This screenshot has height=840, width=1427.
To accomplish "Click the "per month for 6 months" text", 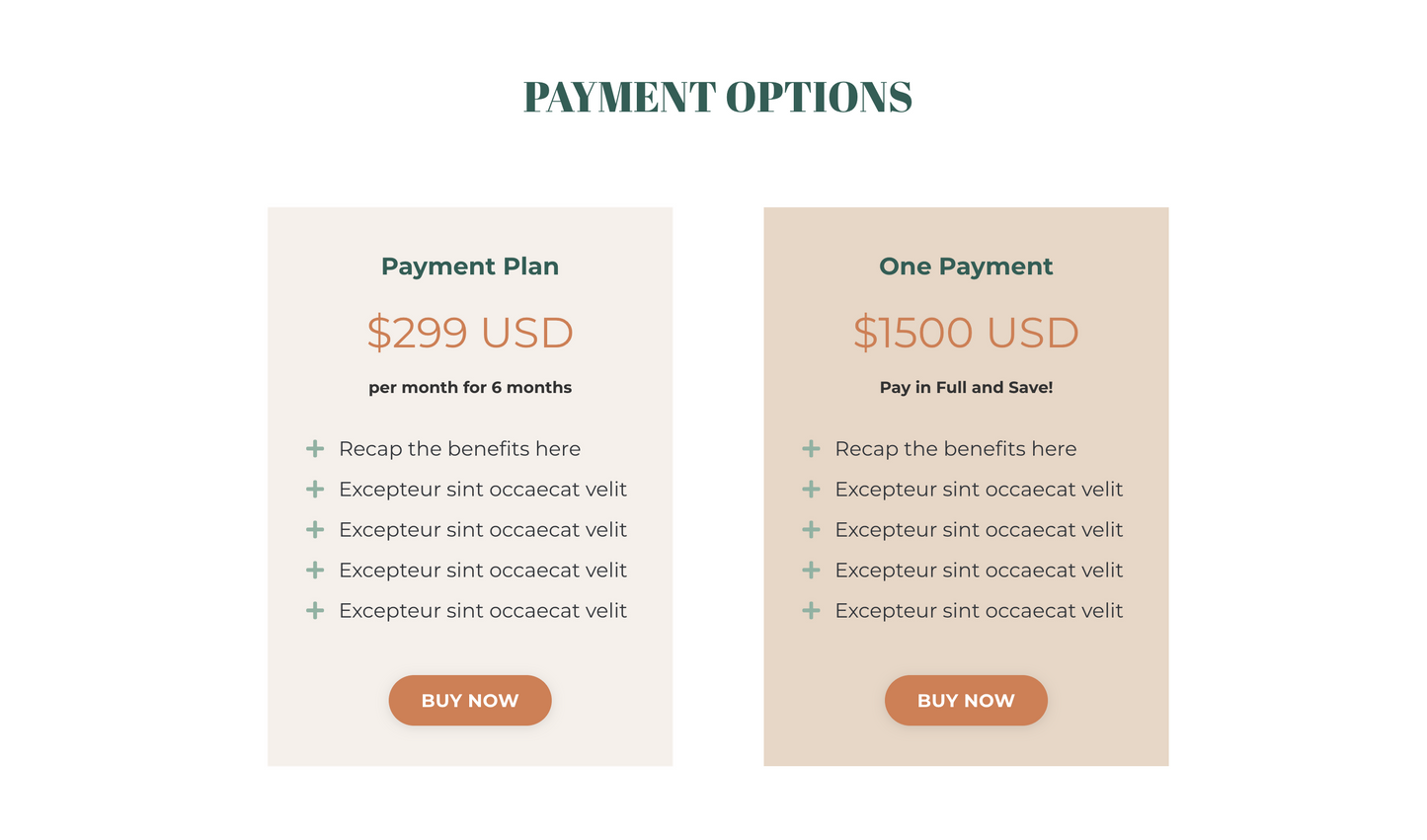I will 470,388.
